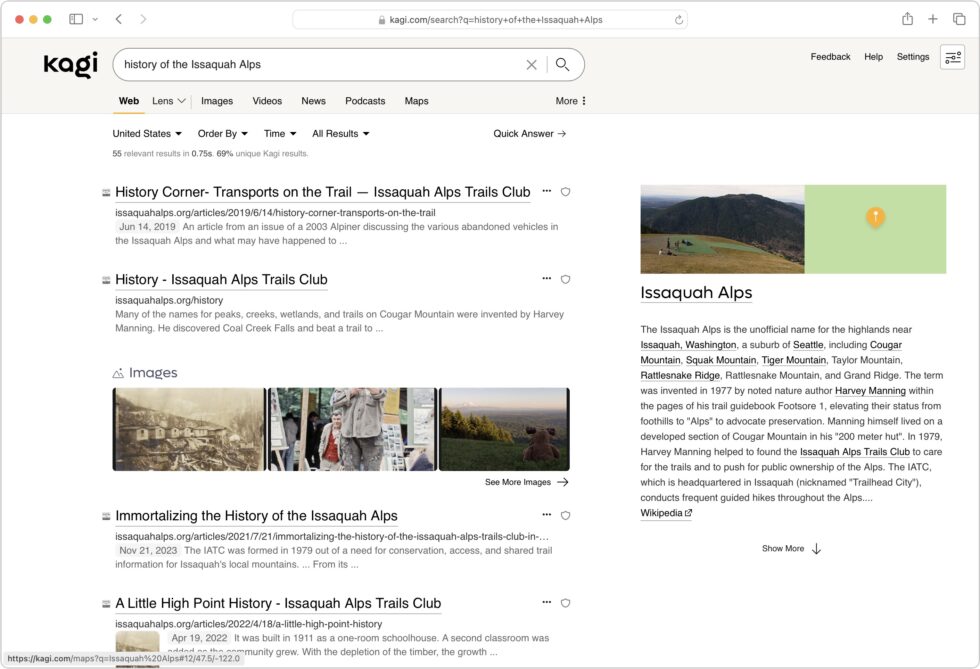Screen dimensions: 980x669
Task: Open a new Safari tab with plus icon
Action: 933,19
